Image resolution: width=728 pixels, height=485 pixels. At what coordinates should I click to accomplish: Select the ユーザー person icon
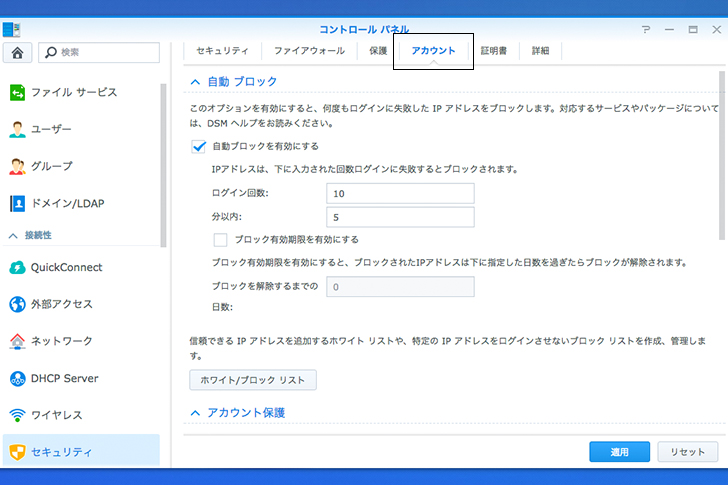[x=17, y=129]
